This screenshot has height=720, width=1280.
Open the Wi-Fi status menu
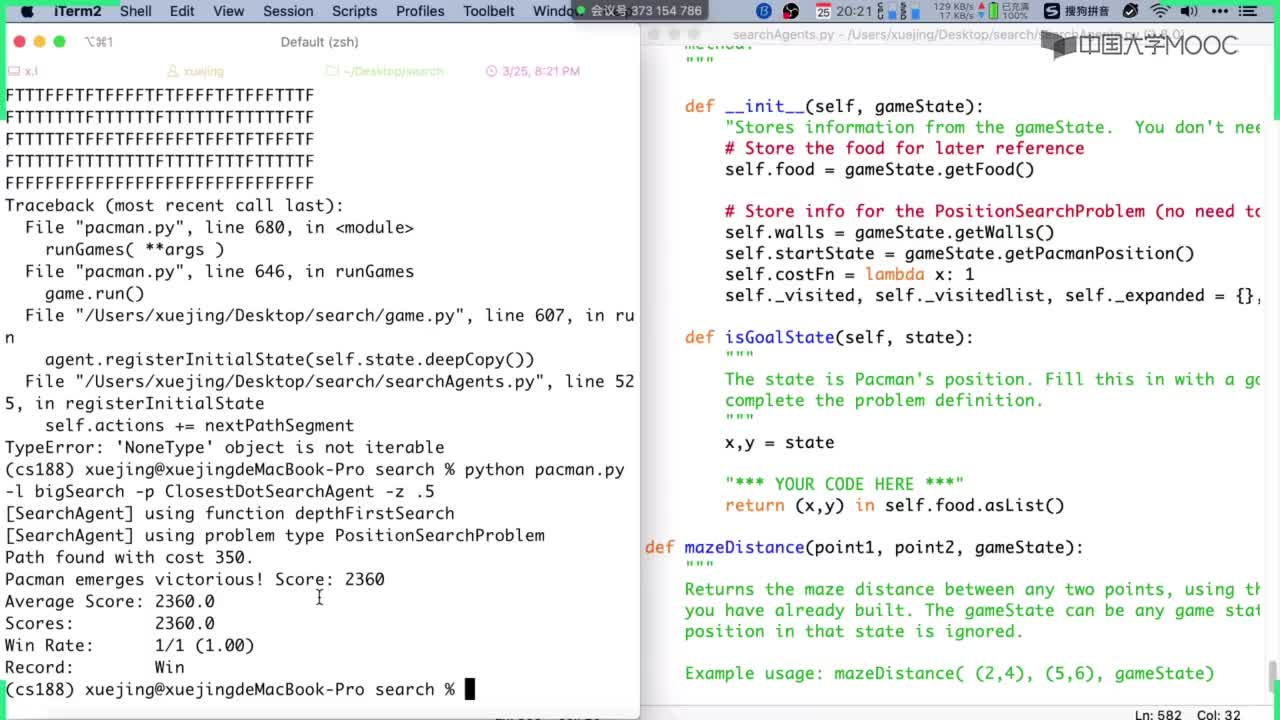(1160, 11)
